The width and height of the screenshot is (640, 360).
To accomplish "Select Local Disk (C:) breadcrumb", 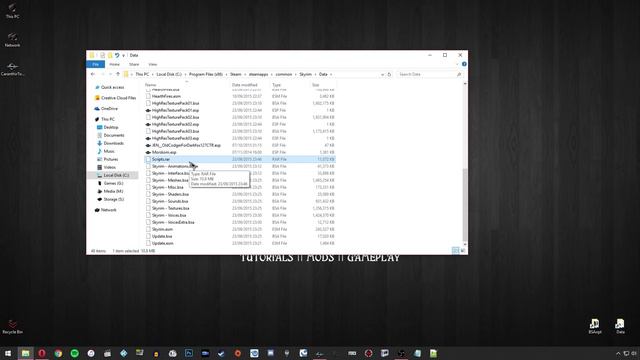I will coord(169,74).
